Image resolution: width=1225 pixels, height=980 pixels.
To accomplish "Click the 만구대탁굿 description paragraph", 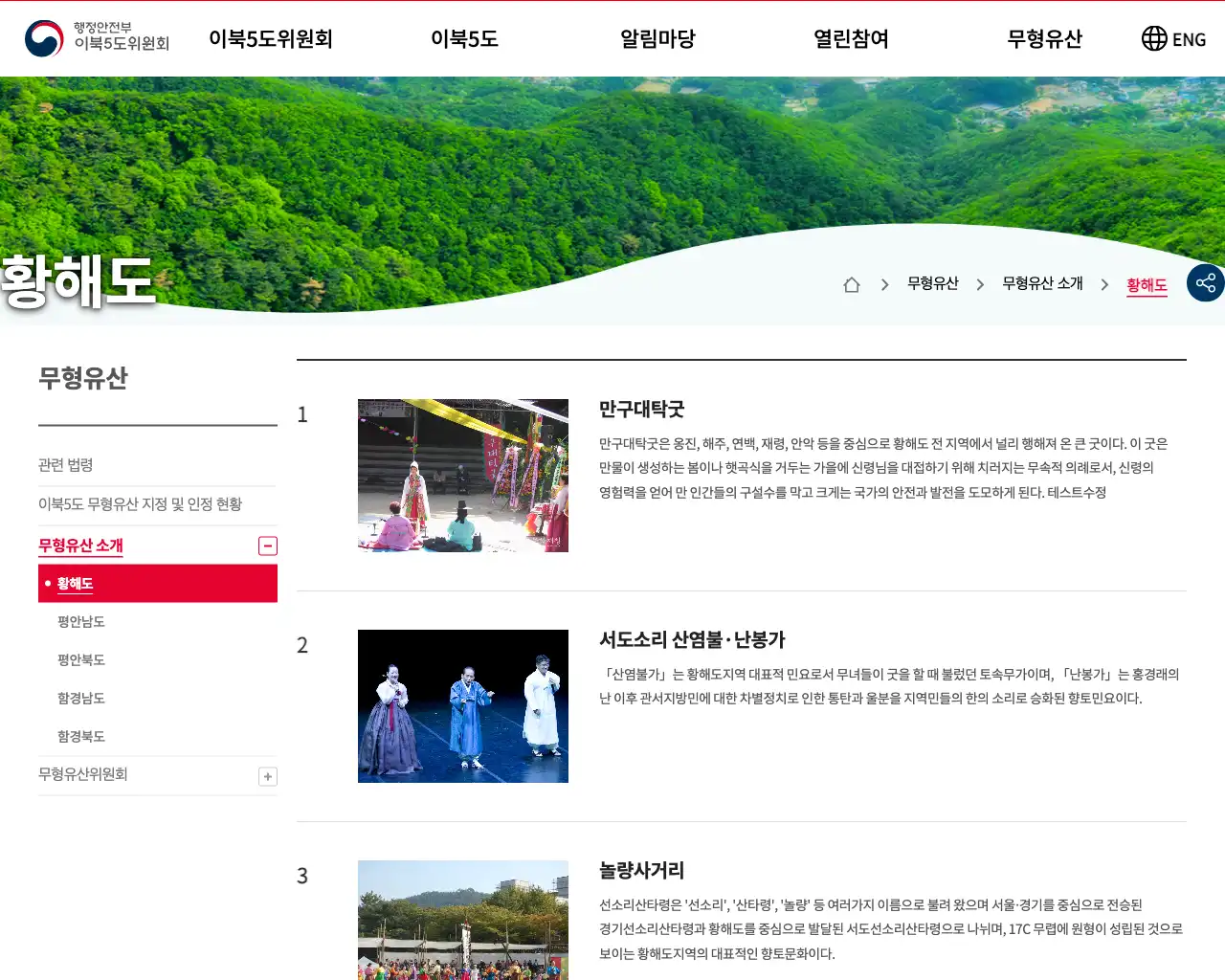I will [x=883, y=468].
